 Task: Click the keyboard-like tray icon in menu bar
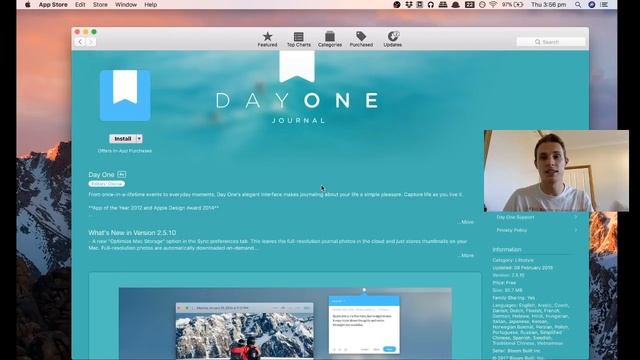443,4
